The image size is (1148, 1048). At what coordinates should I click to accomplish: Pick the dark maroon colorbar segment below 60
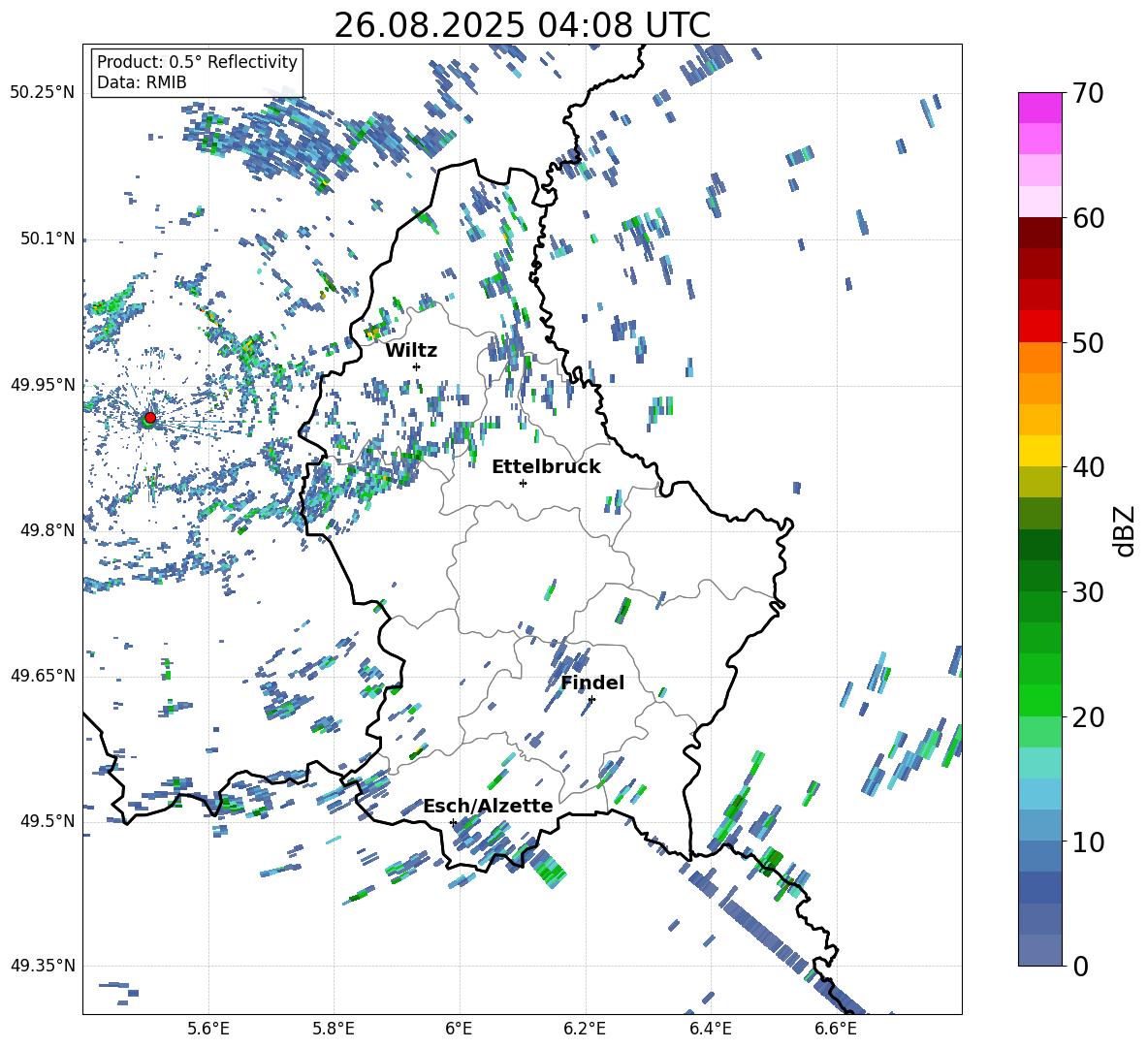pos(1039,232)
